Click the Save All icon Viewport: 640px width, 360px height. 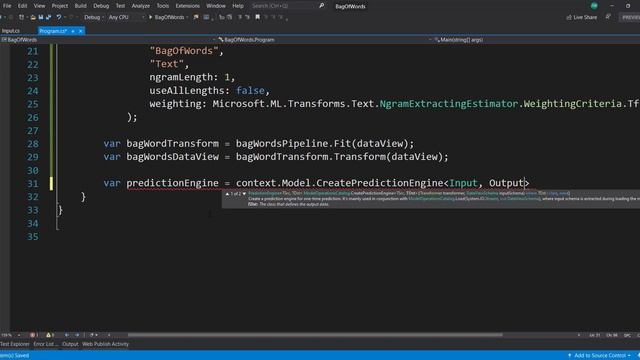click(48, 17)
